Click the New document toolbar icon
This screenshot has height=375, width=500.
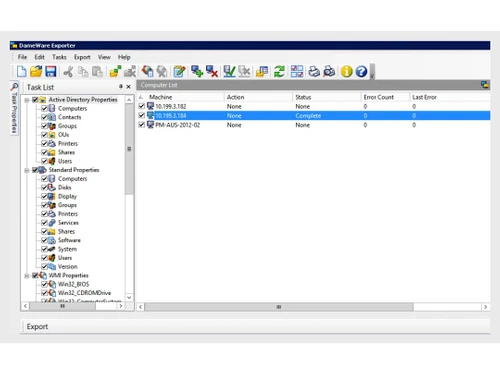(22, 71)
